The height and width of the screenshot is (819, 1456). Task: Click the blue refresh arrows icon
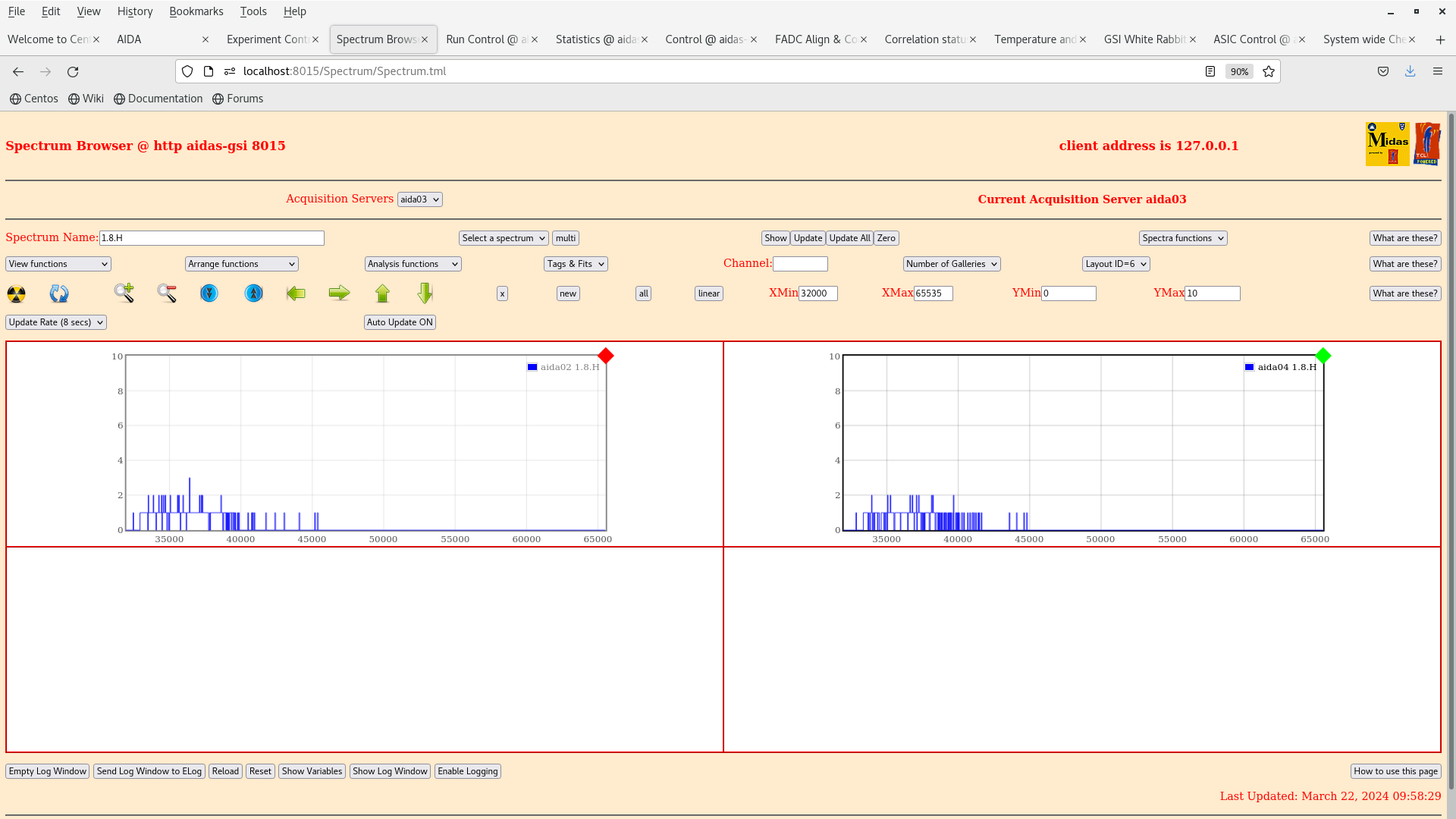coord(59,293)
